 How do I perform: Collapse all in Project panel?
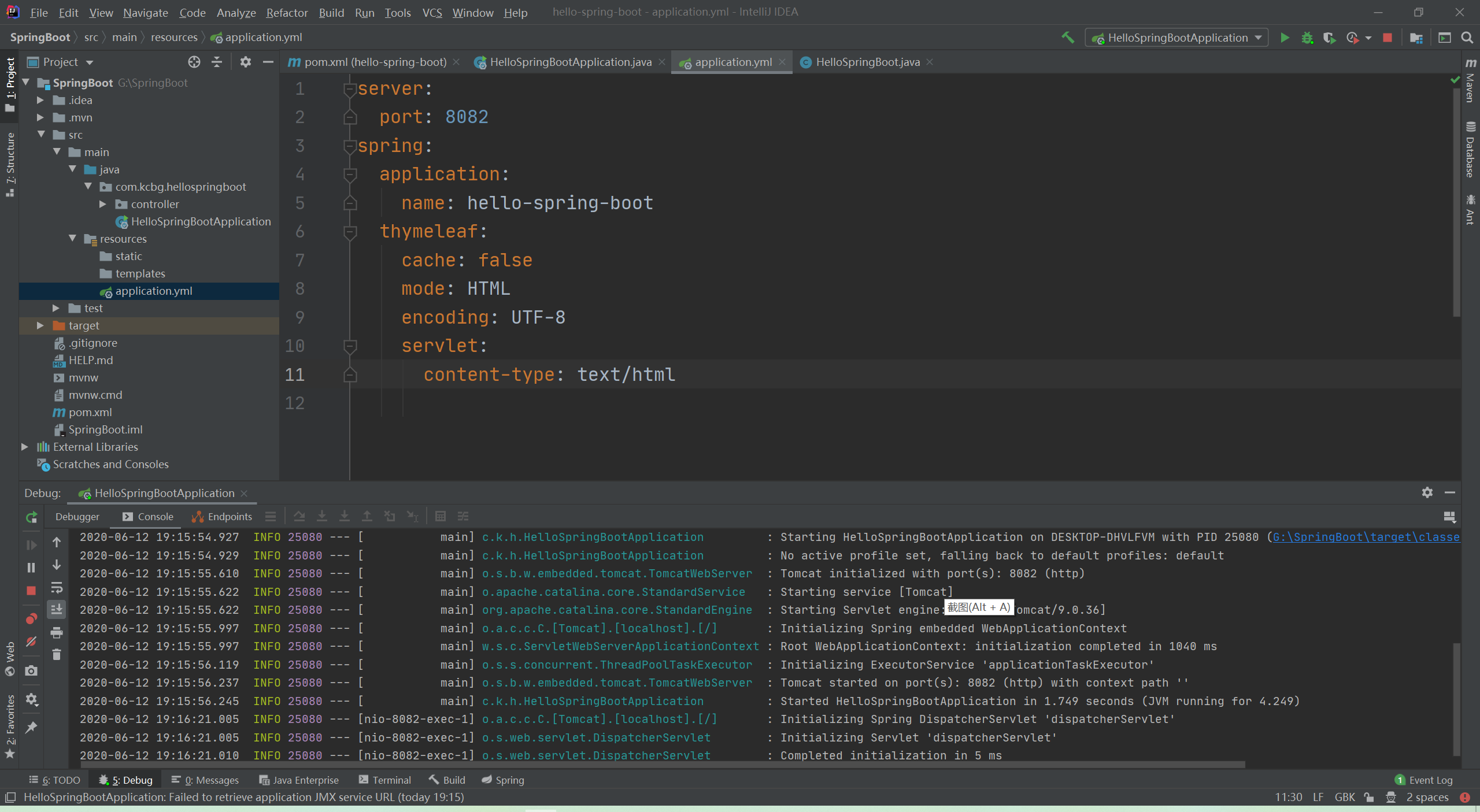(217, 62)
